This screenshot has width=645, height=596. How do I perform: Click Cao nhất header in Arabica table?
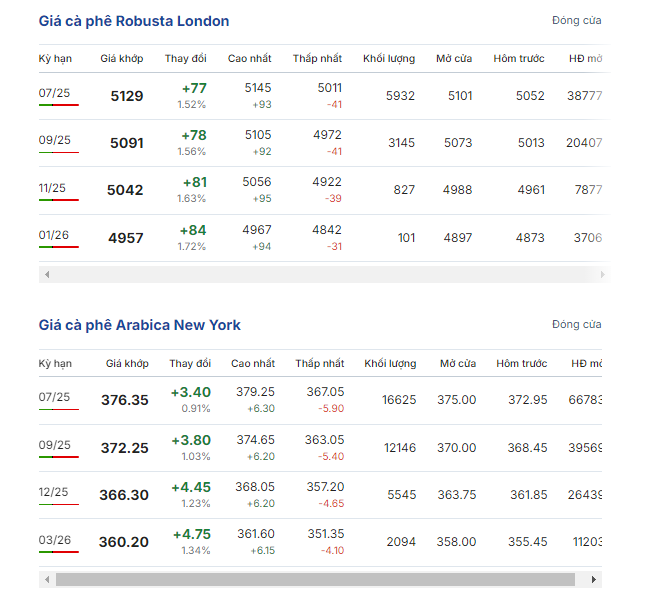[x=253, y=364]
